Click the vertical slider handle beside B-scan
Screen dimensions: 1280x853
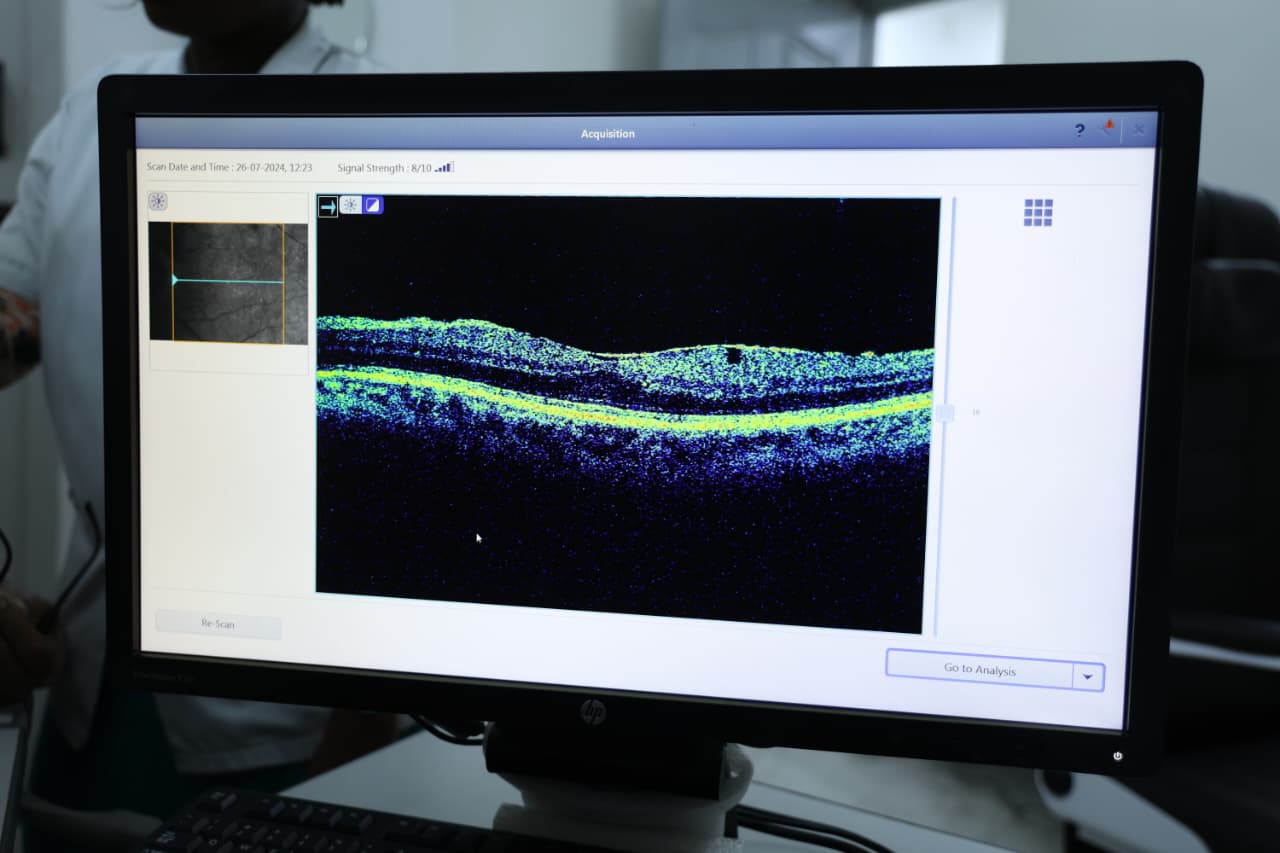coord(945,412)
